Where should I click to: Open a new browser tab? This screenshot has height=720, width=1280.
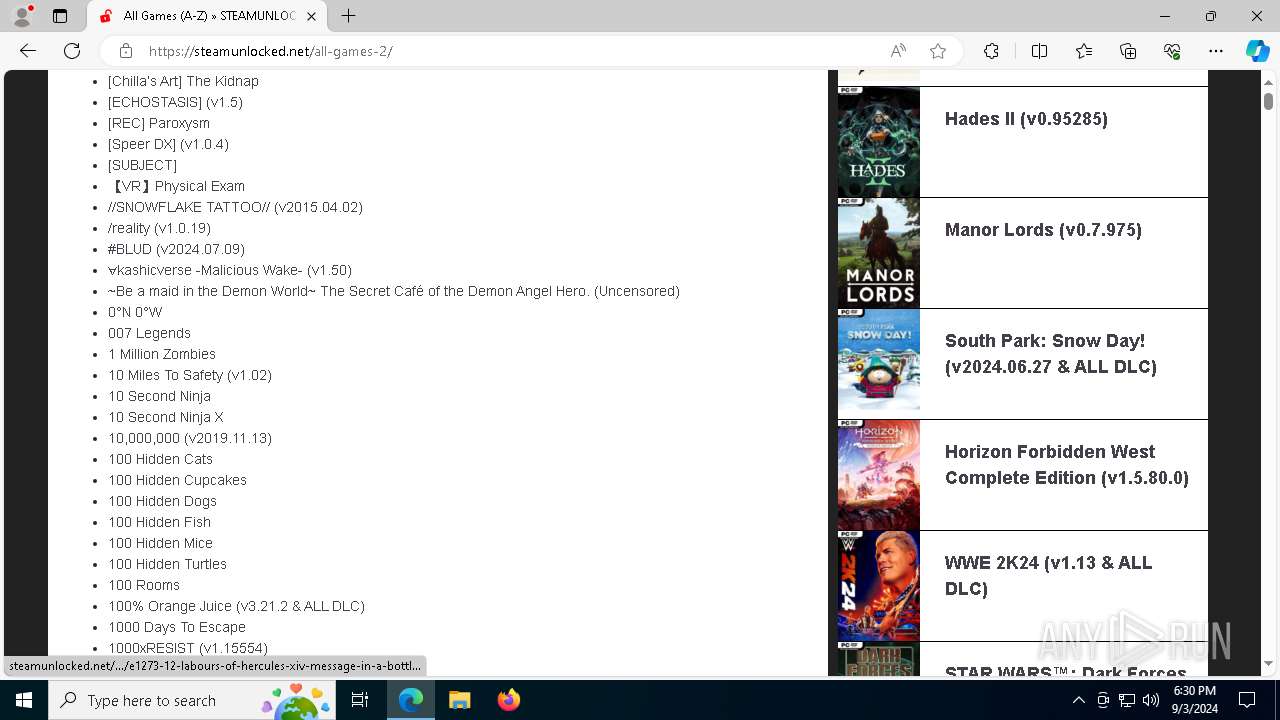click(348, 16)
